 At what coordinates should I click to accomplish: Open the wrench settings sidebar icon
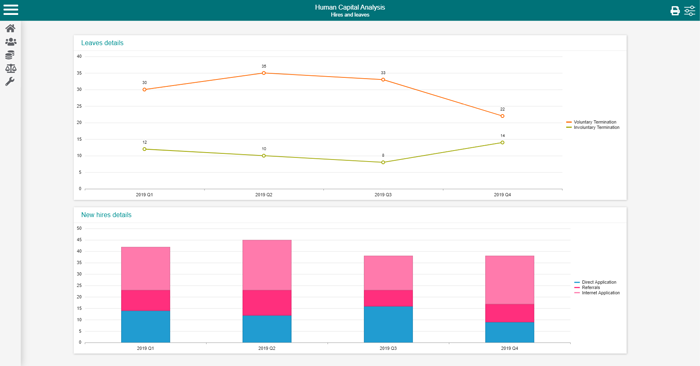[x=10, y=81]
